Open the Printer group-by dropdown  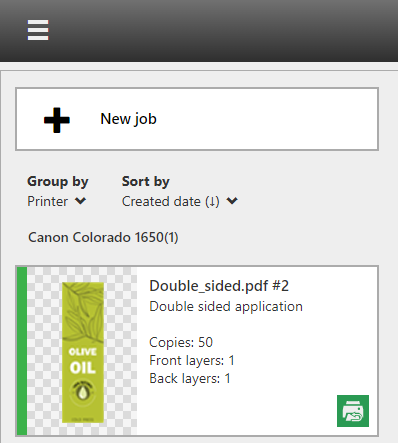pyautogui.click(x=57, y=201)
